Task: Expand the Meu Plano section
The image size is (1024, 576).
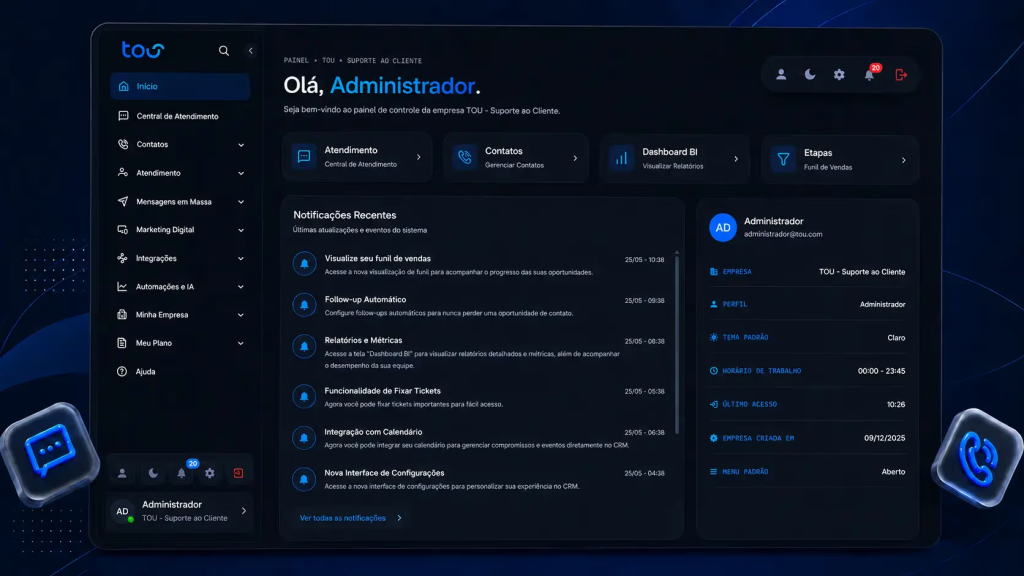Action: 180,343
